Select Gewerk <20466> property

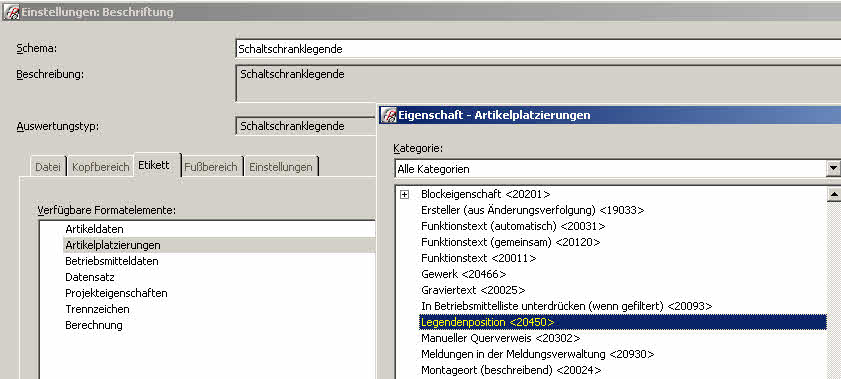pos(463,274)
